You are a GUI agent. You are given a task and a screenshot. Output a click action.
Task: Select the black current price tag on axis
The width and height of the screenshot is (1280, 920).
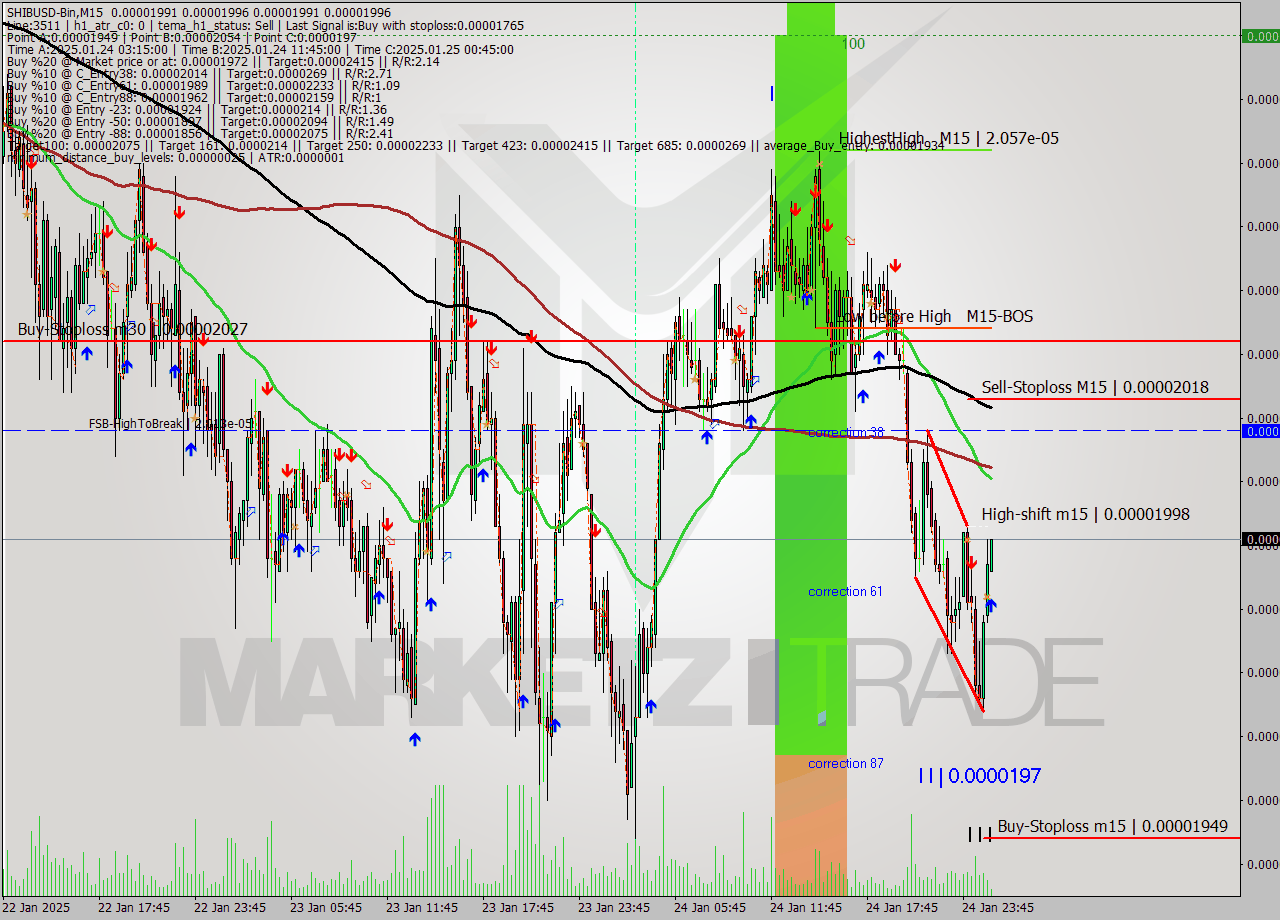(1260, 539)
